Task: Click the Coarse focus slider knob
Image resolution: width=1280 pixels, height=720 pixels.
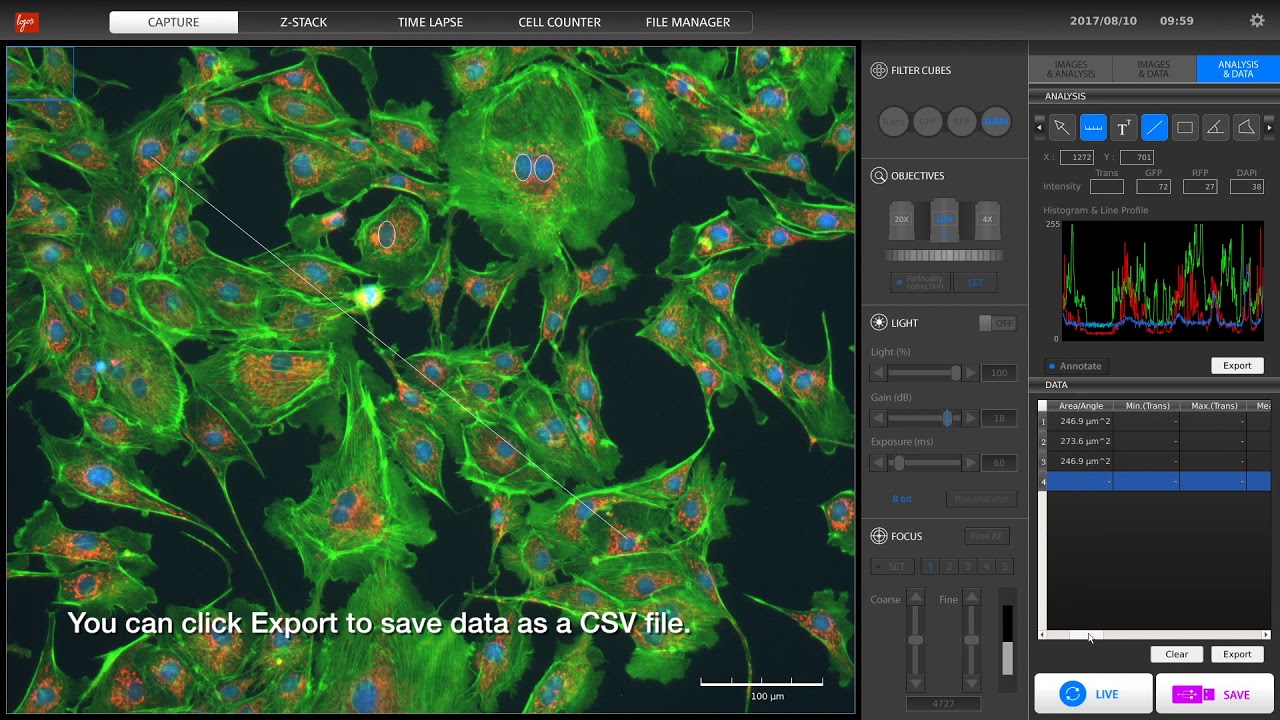Action: point(915,640)
